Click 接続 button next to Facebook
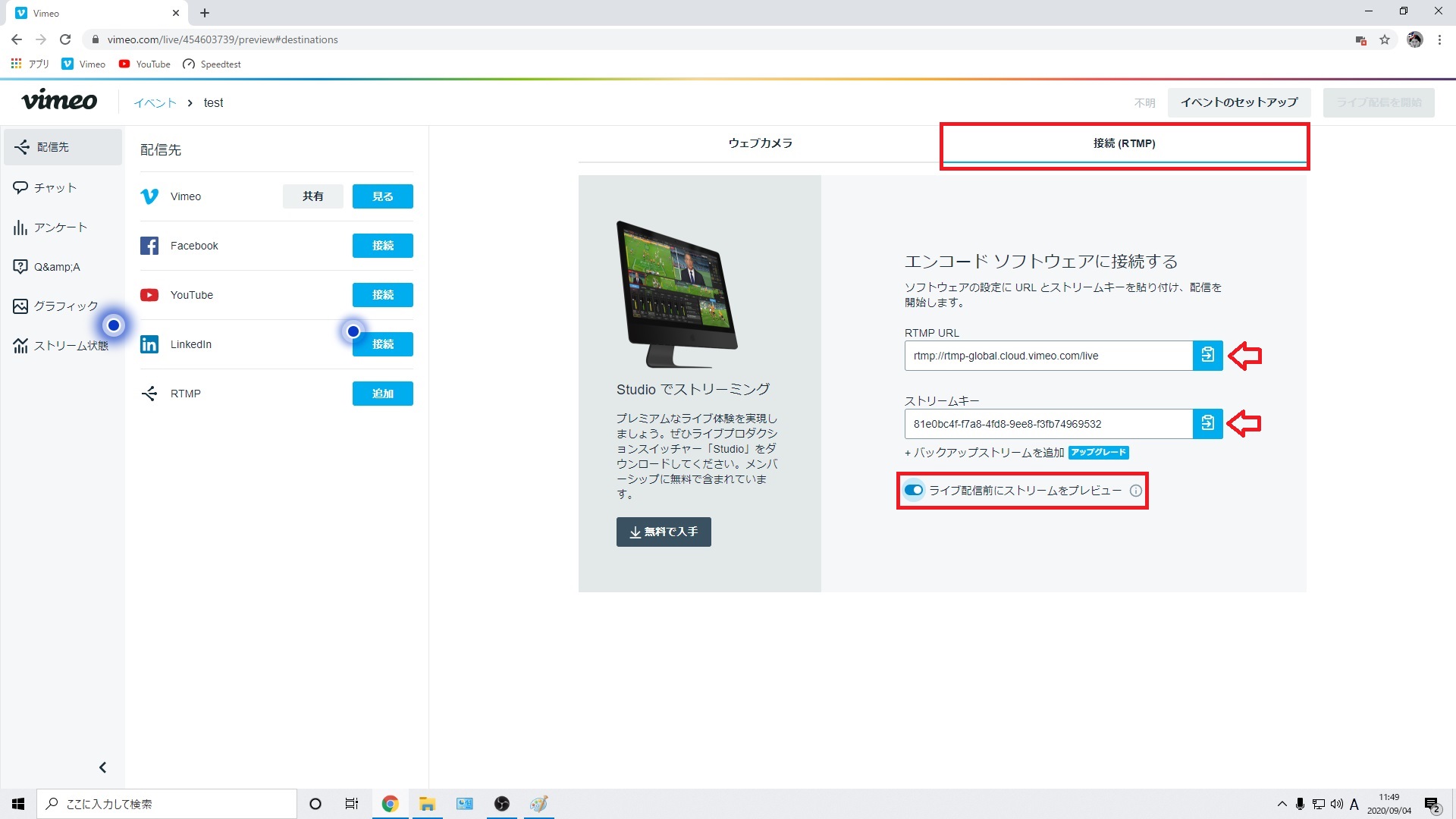Image resolution: width=1456 pixels, height=819 pixels. pyautogui.click(x=383, y=246)
